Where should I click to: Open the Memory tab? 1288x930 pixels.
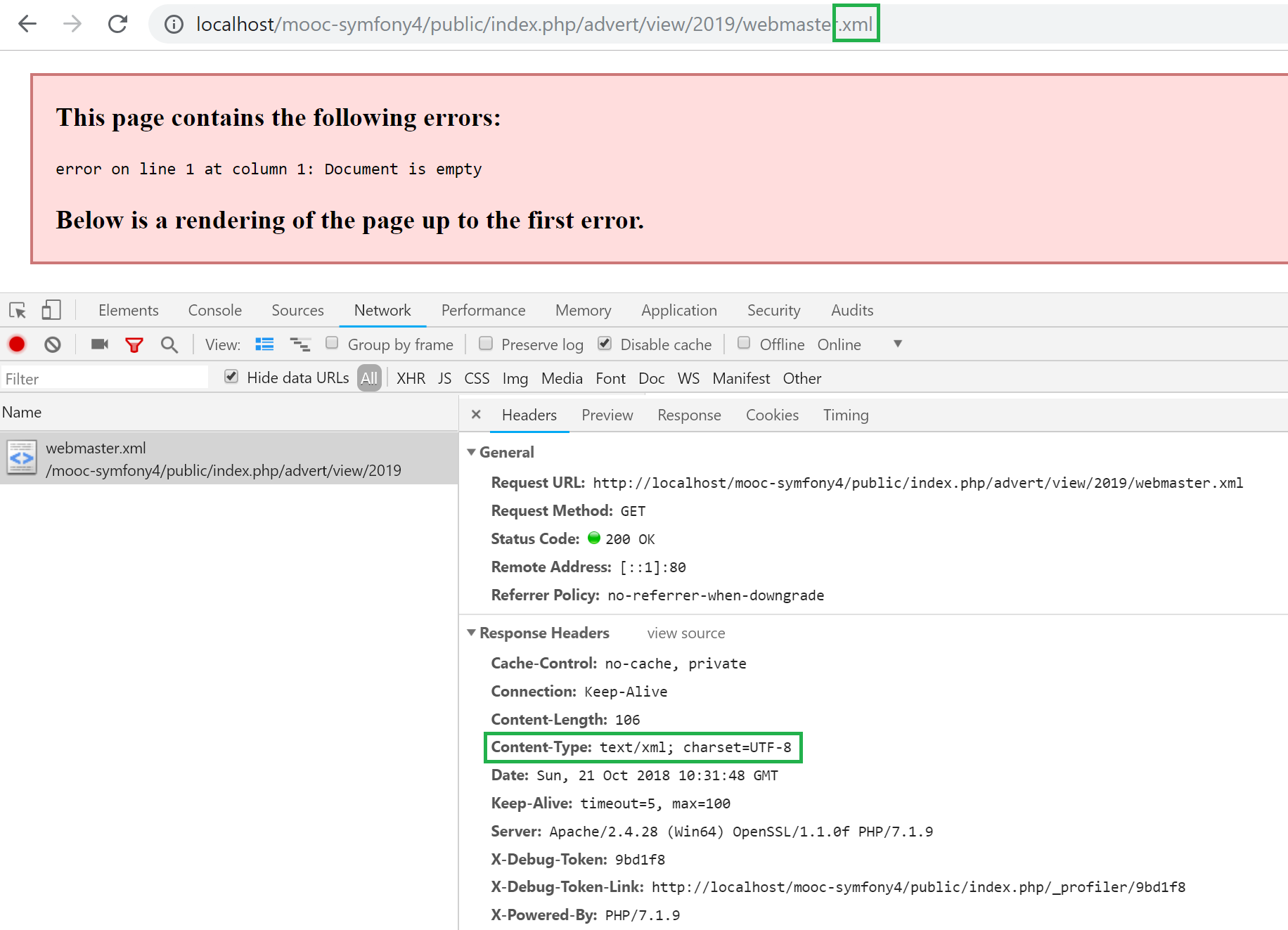[584, 310]
